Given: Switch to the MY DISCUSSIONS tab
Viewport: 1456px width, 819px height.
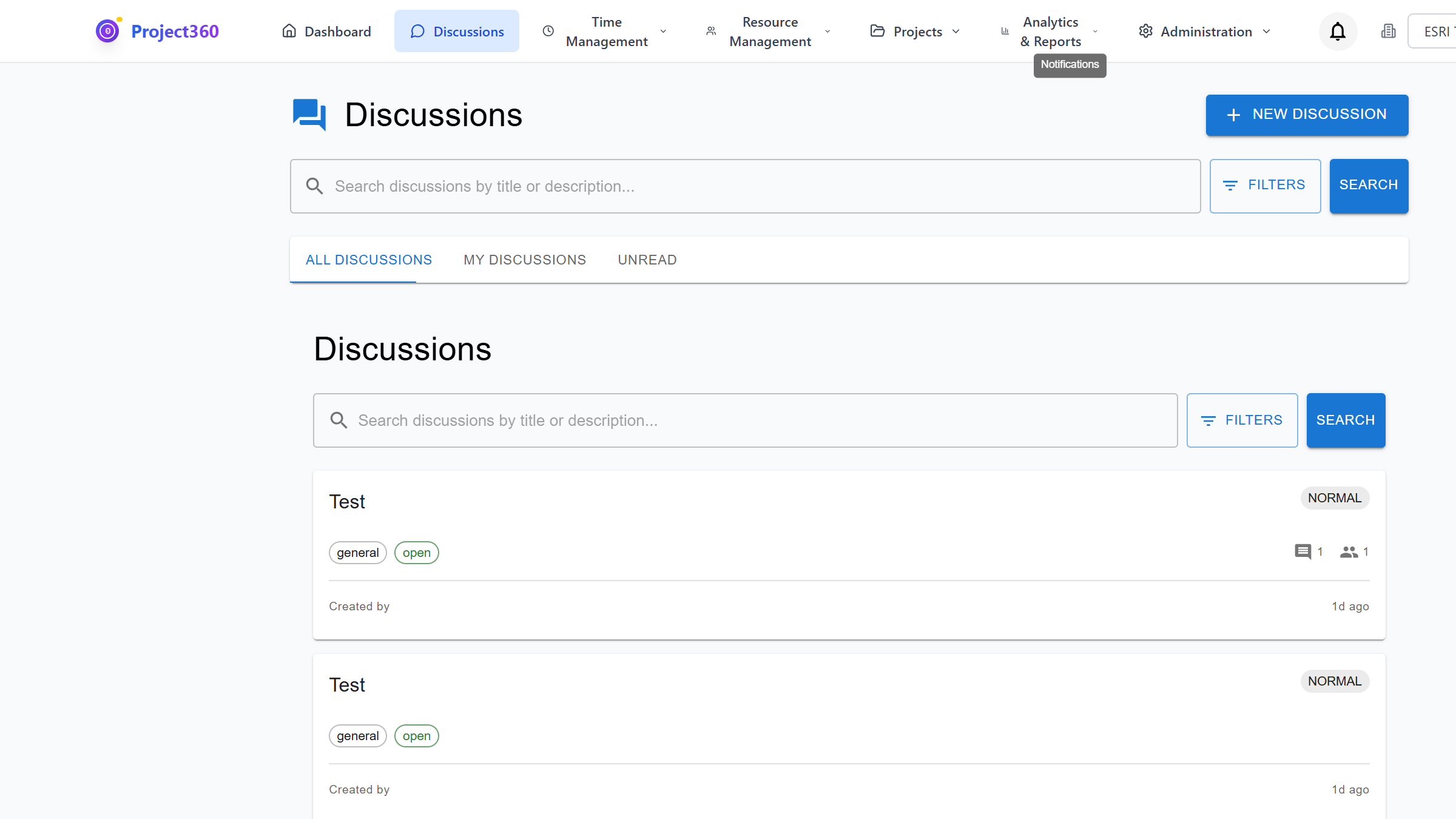Looking at the screenshot, I should (x=524, y=260).
